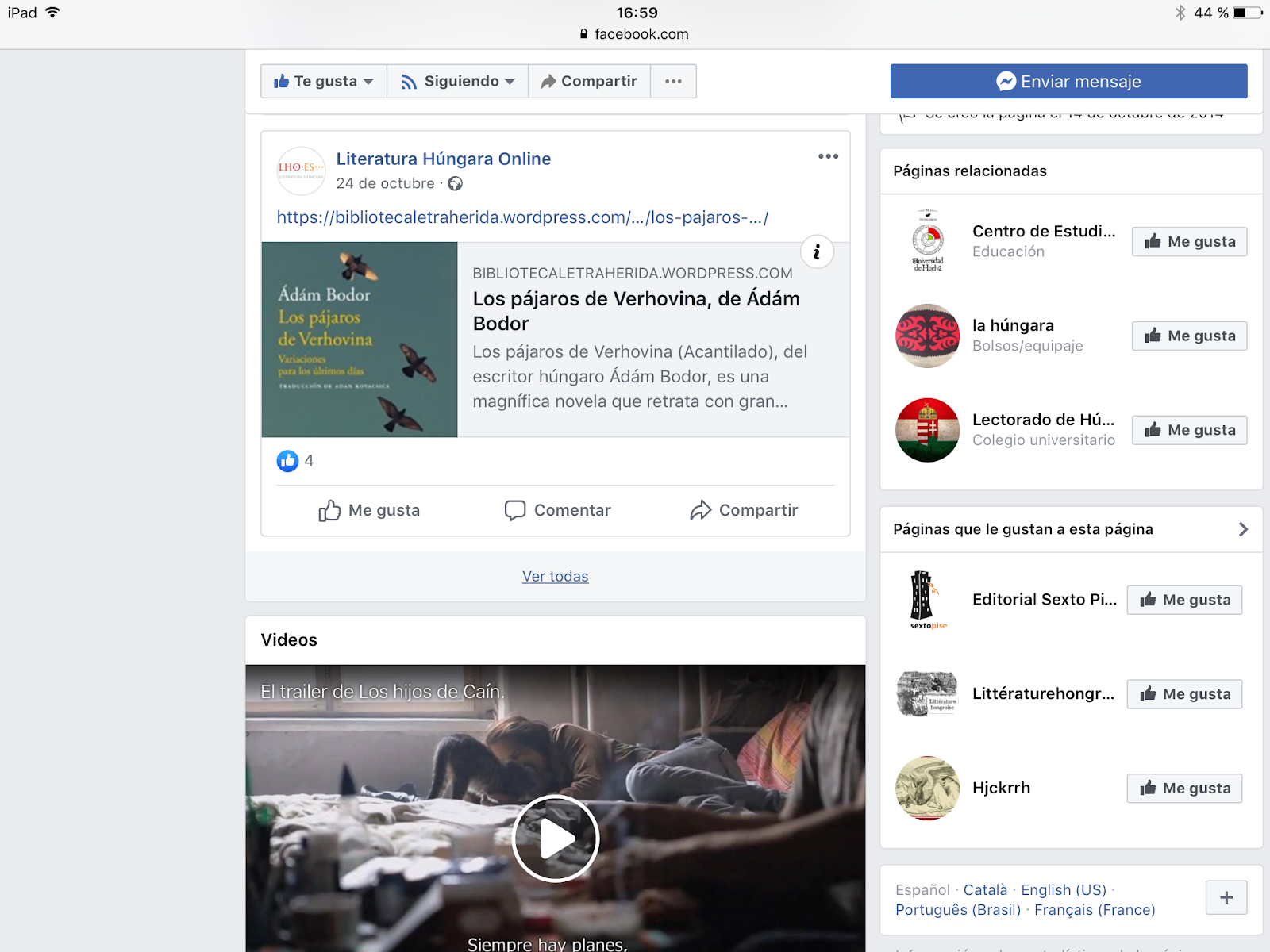
Task: Click the plus button for more languages
Action: pyautogui.click(x=1226, y=897)
